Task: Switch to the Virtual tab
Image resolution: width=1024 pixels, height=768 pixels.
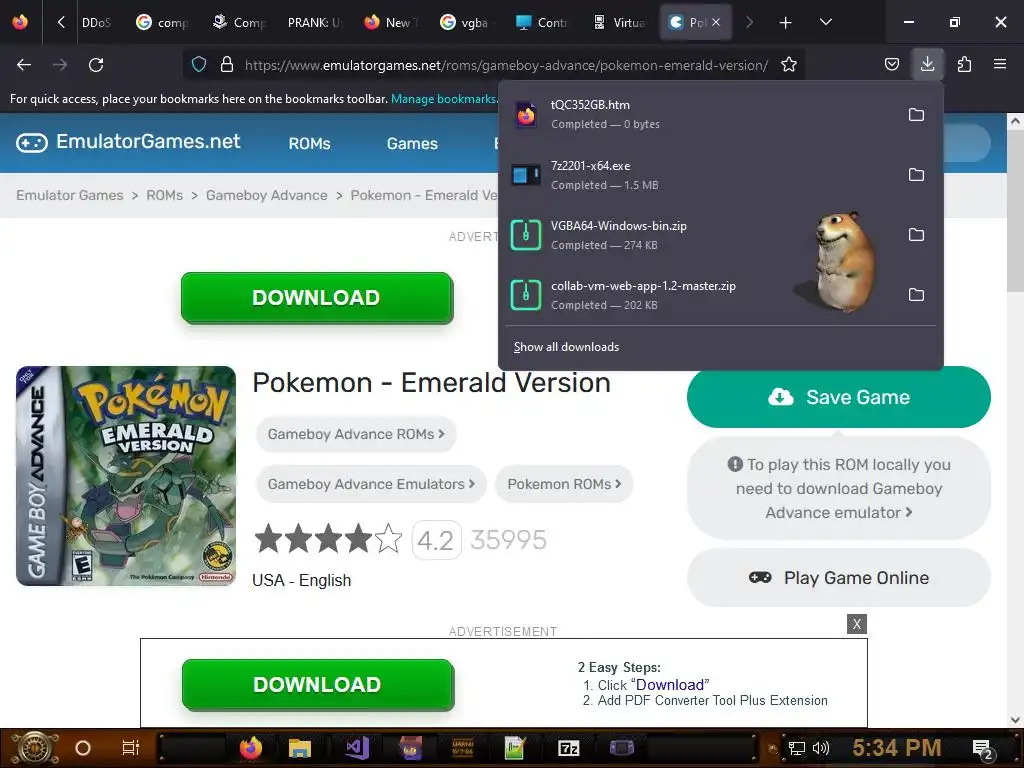Action: pos(620,23)
